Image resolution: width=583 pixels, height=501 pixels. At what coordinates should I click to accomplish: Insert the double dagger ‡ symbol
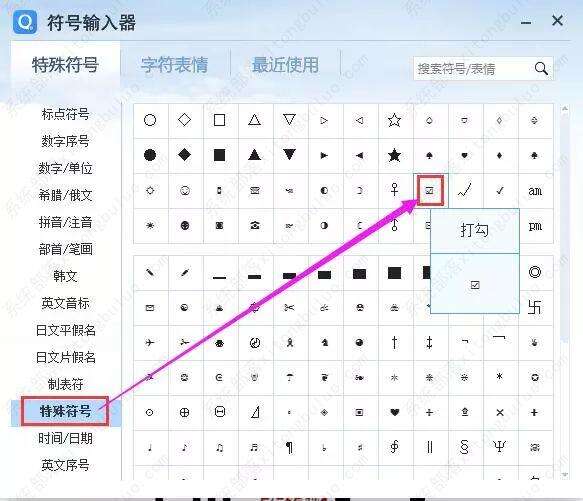pyautogui.click(x=429, y=343)
